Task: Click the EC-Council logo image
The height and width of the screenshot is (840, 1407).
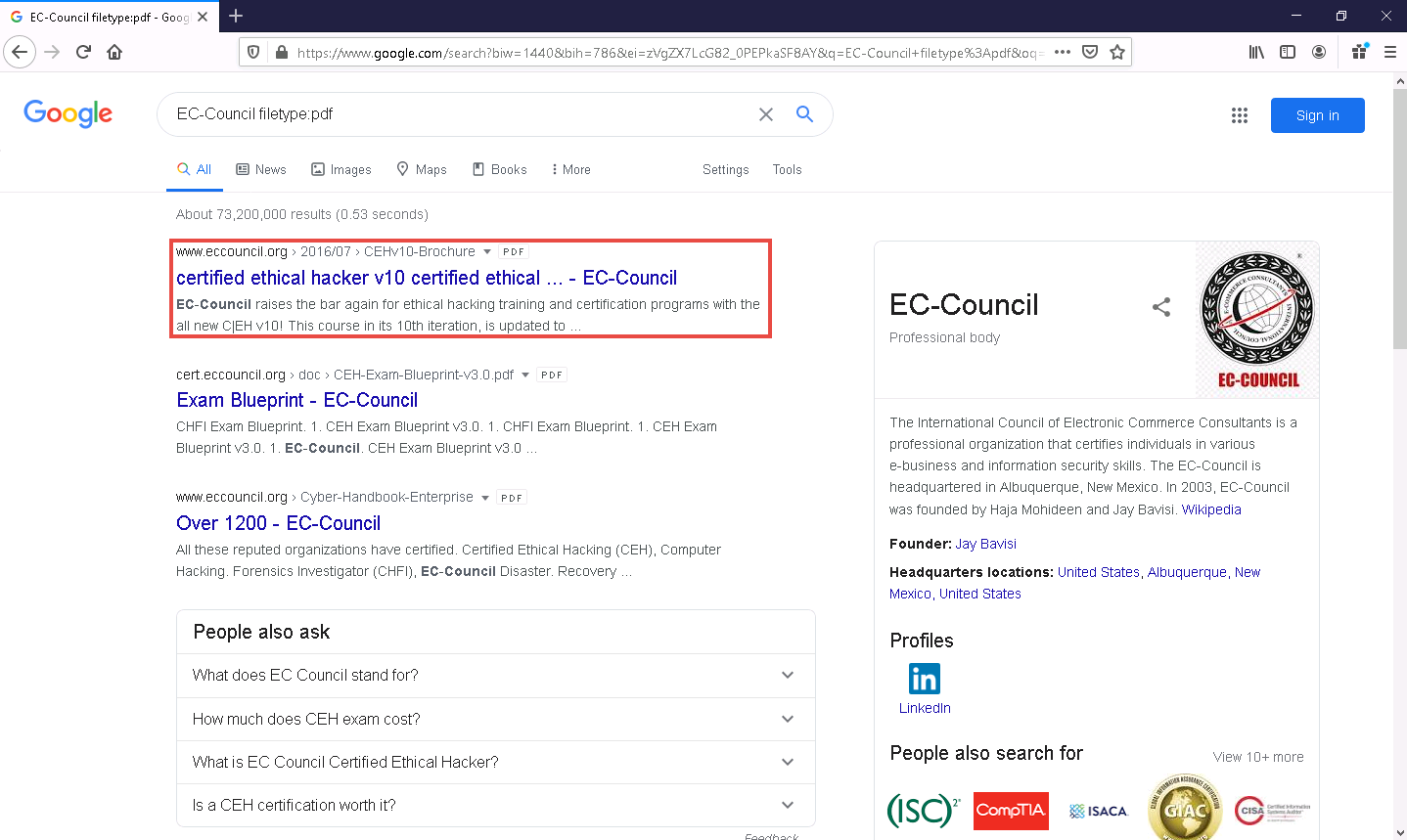Action: (x=1257, y=320)
